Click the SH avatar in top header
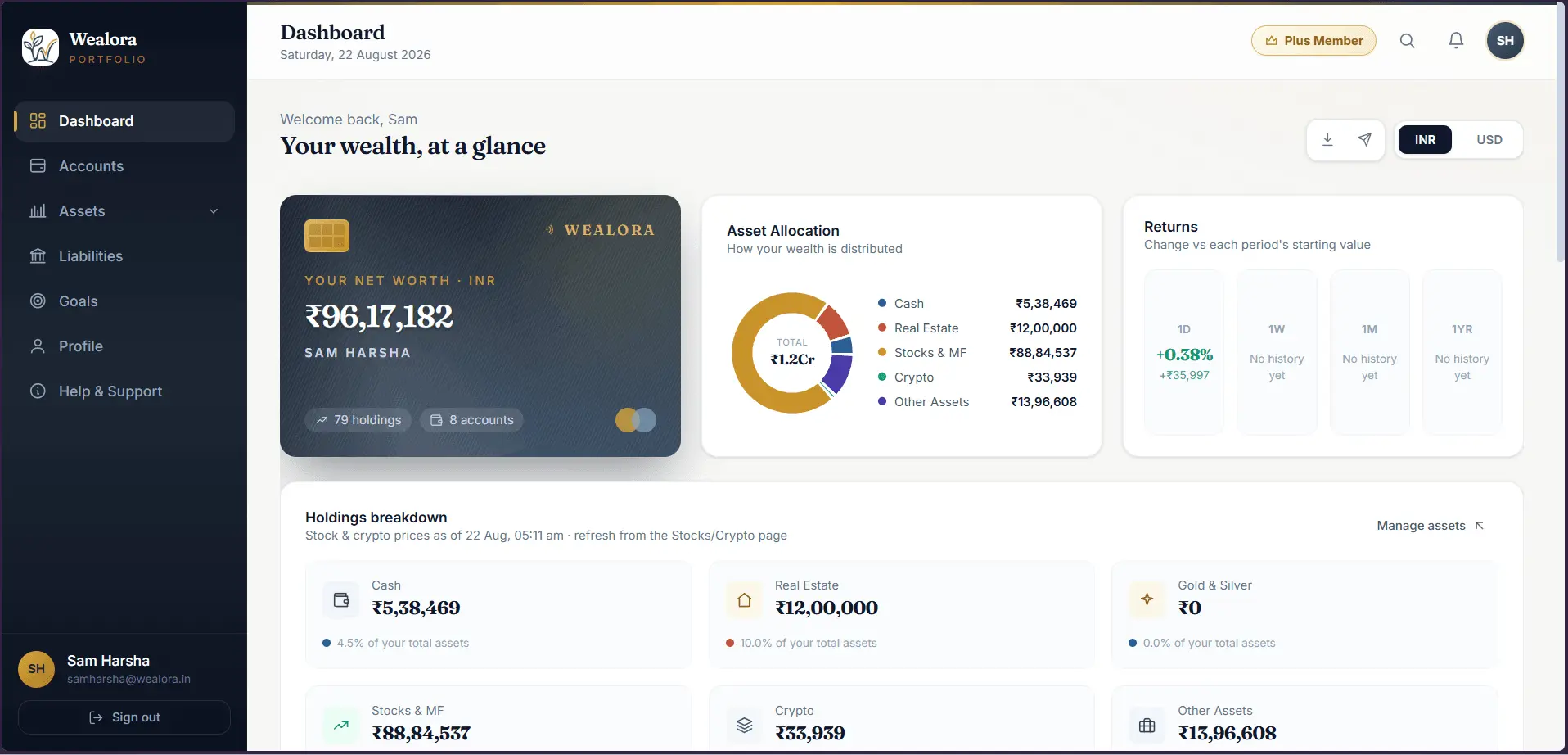Viewport: 1568px width, 755px height. coord(1505,41)
